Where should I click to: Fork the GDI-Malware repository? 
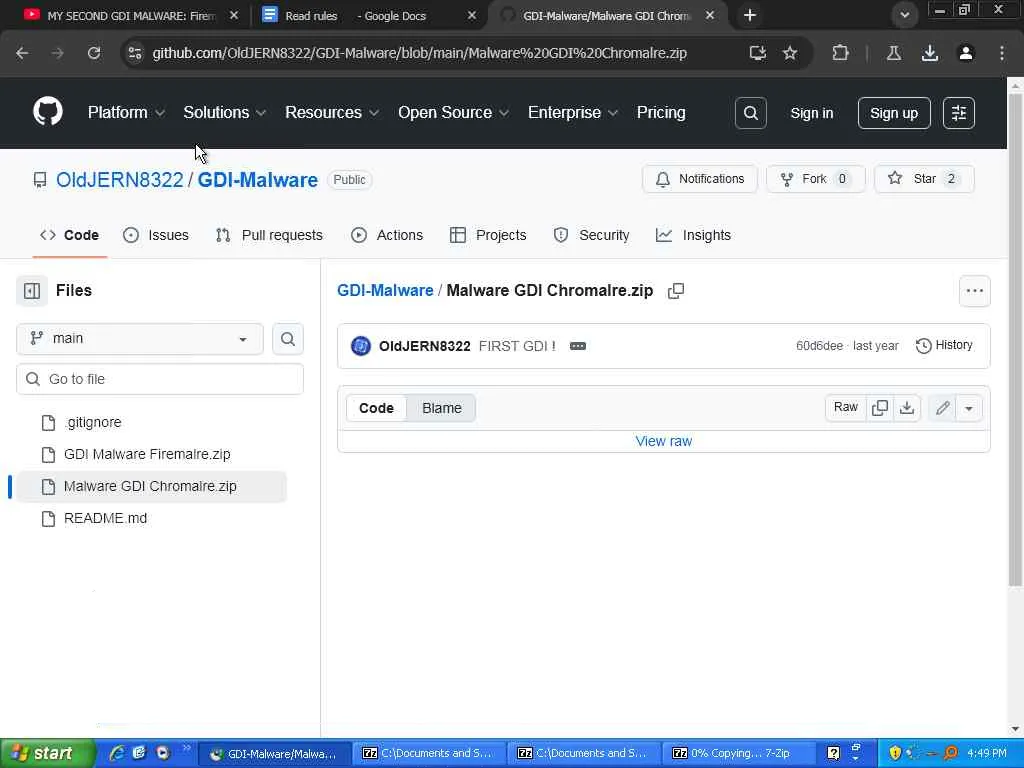[816, 179]
